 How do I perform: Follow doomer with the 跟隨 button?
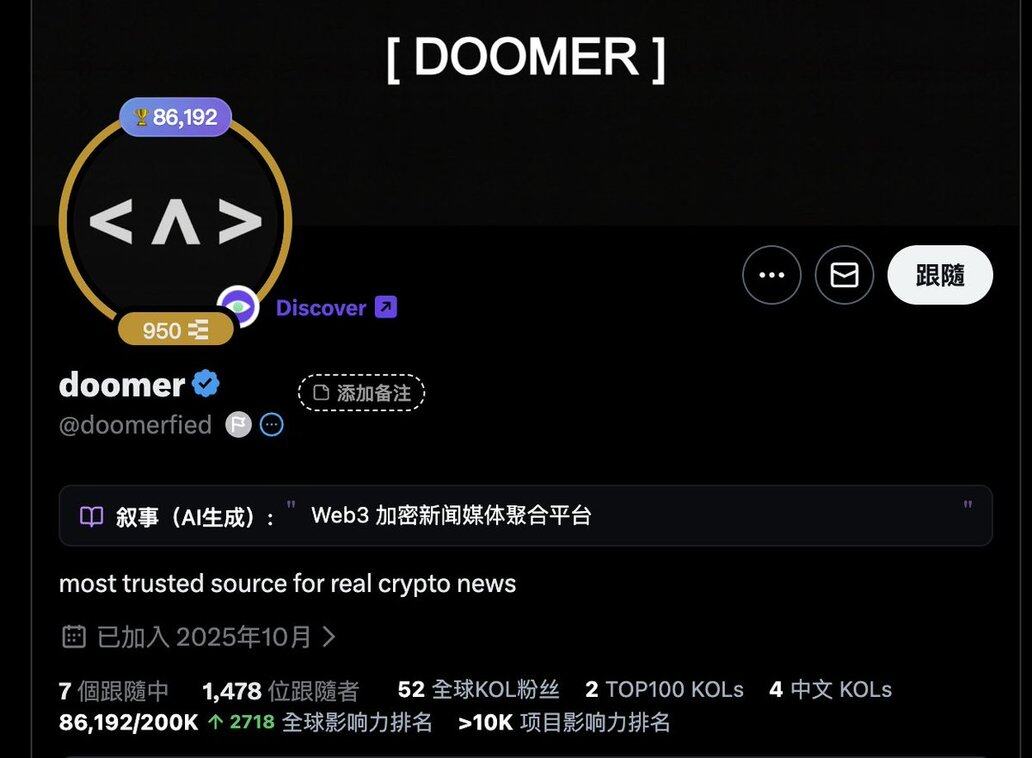(x=940, y=275)
